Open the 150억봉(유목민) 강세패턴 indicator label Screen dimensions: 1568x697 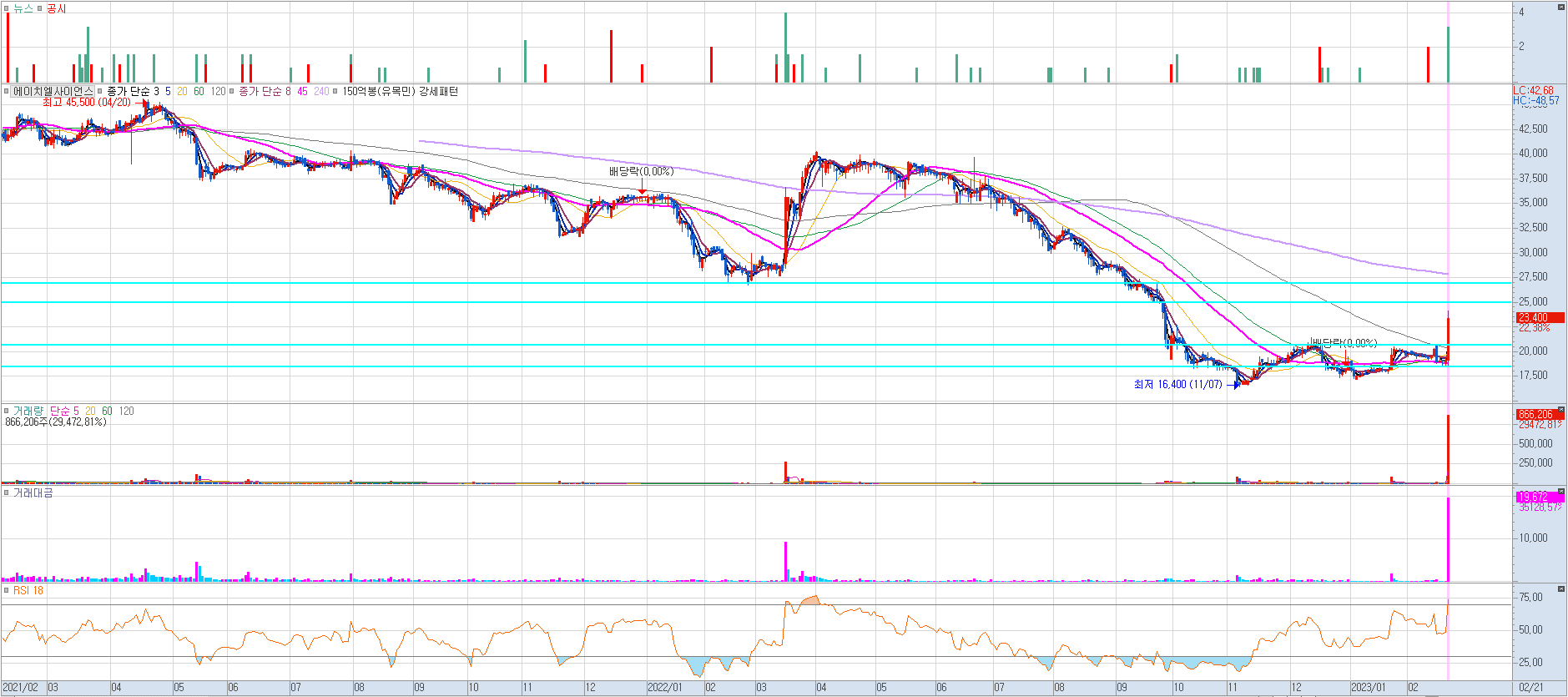tap(400, 91)
